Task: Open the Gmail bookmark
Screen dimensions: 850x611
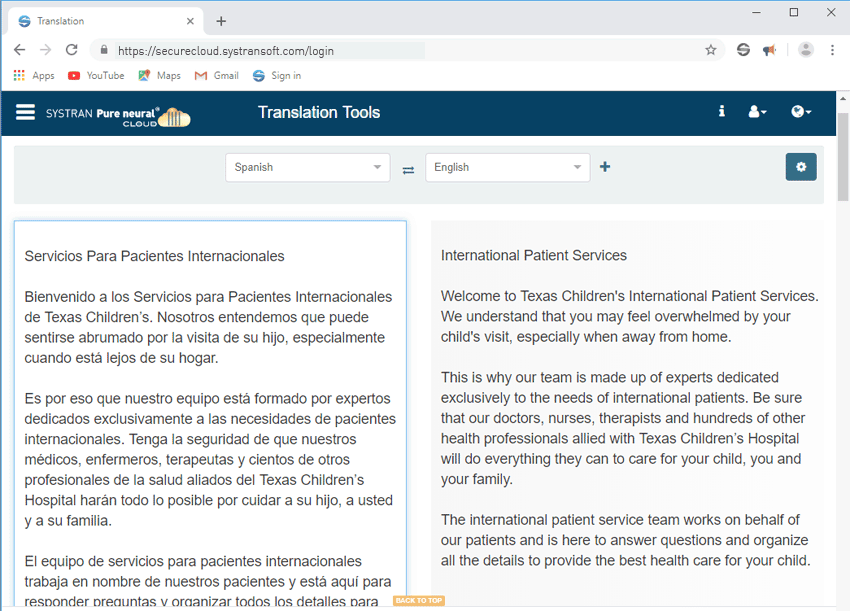Action: [216, 75]
